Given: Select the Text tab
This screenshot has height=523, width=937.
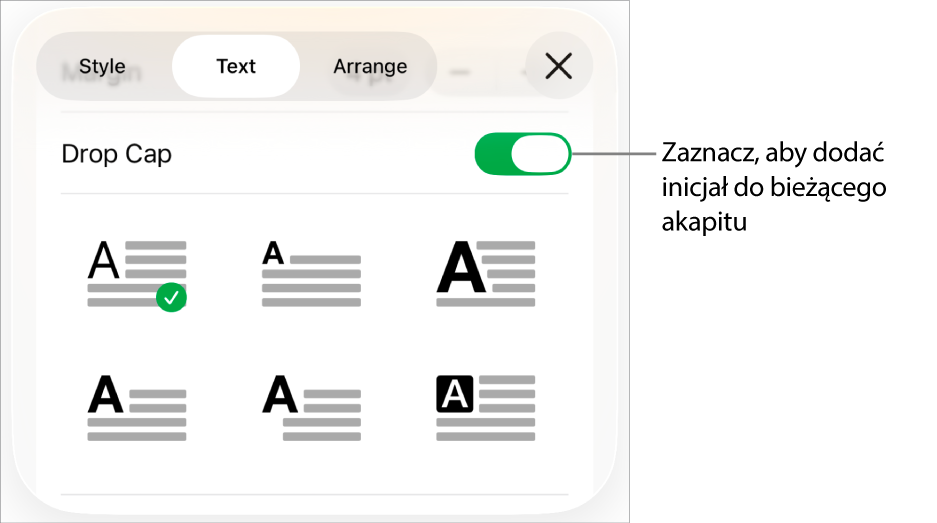Looking at the screenshot, I should (x=236, y=67).
